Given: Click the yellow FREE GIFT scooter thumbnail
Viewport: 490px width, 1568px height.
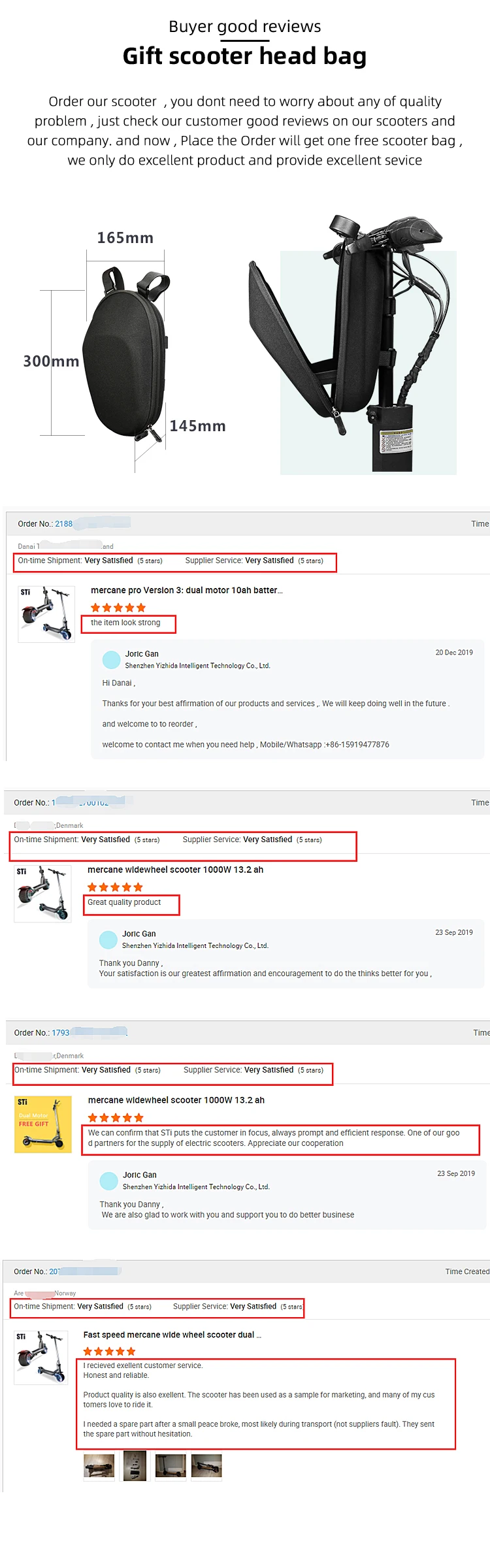Looking at the screenshot, I should 43,1124.
